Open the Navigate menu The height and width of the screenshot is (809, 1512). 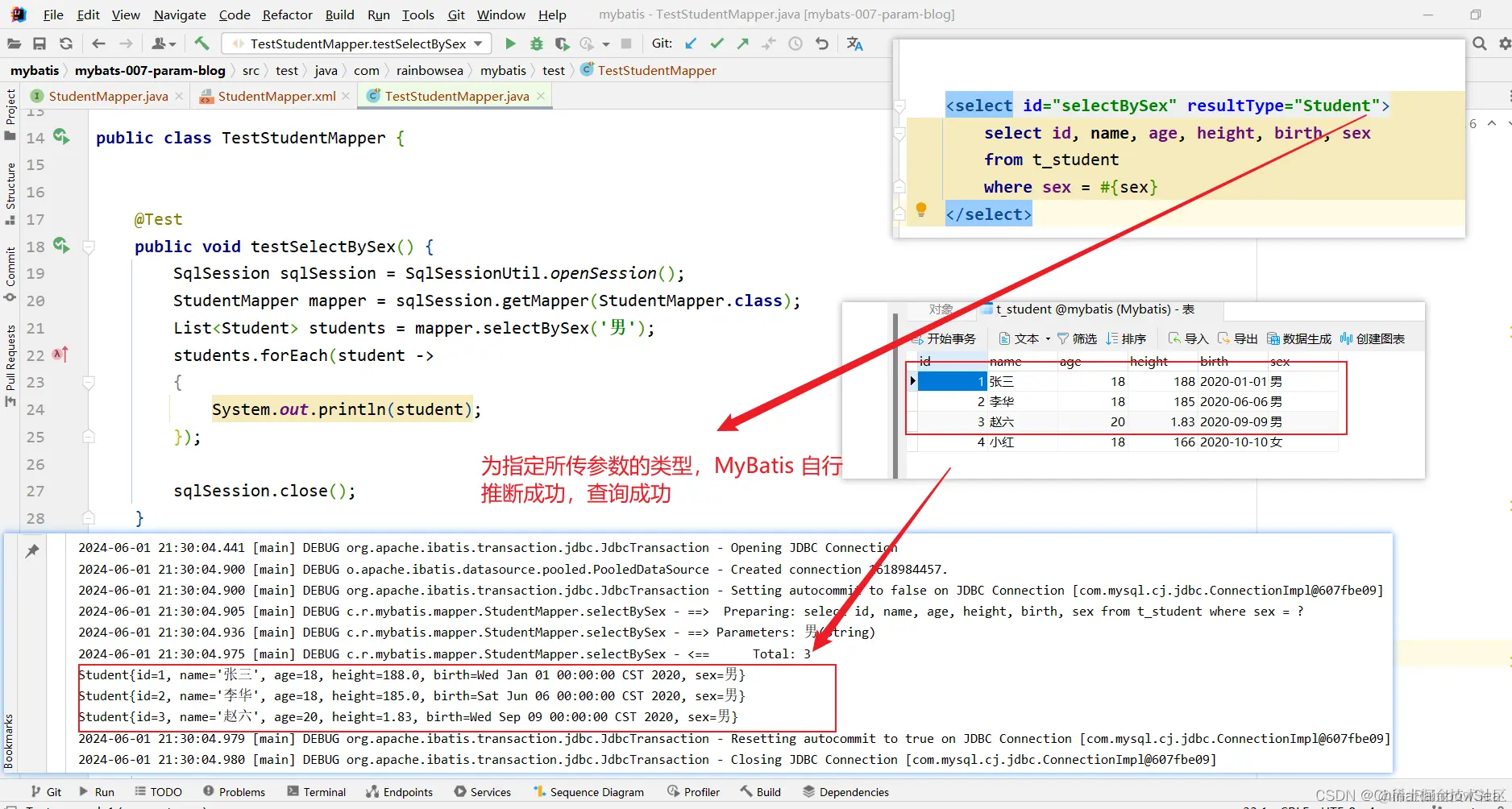[x=180, y=15]
